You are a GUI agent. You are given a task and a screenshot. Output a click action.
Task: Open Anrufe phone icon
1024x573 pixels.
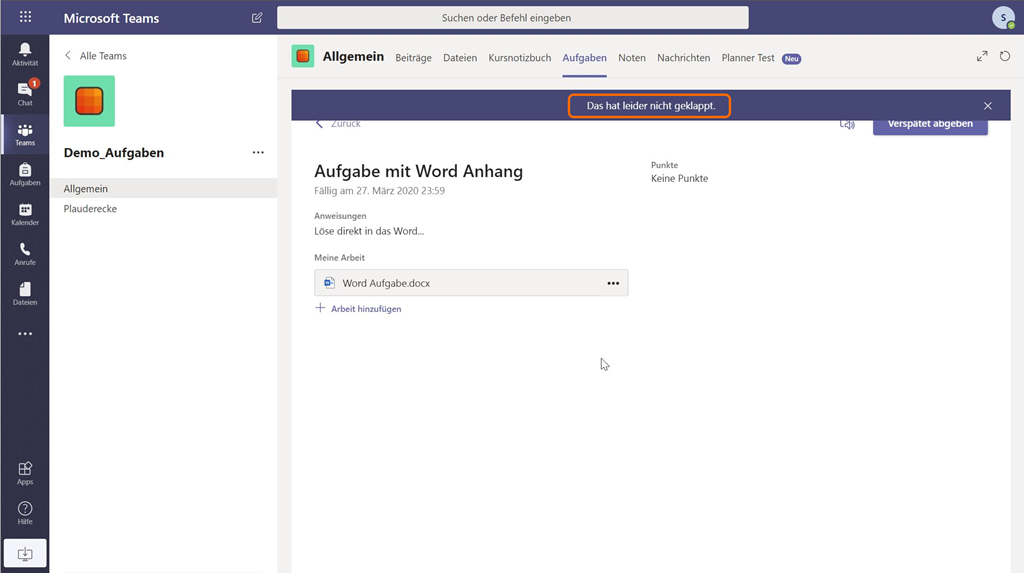pos(25,254)
